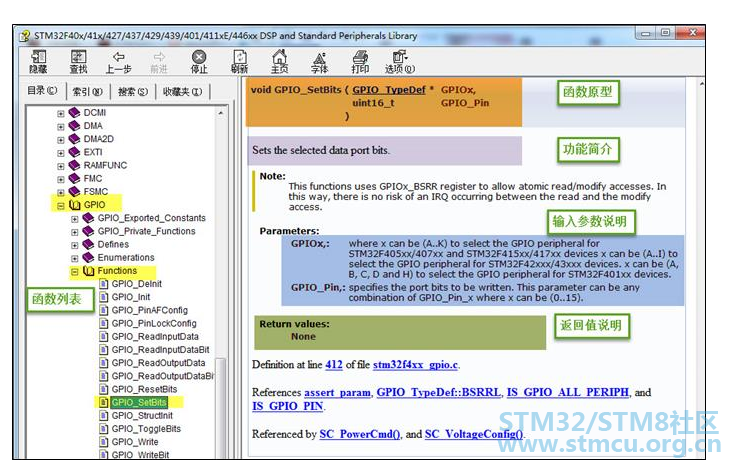
Task: Collapse the GPIO tree node
Action: (61, 205)
